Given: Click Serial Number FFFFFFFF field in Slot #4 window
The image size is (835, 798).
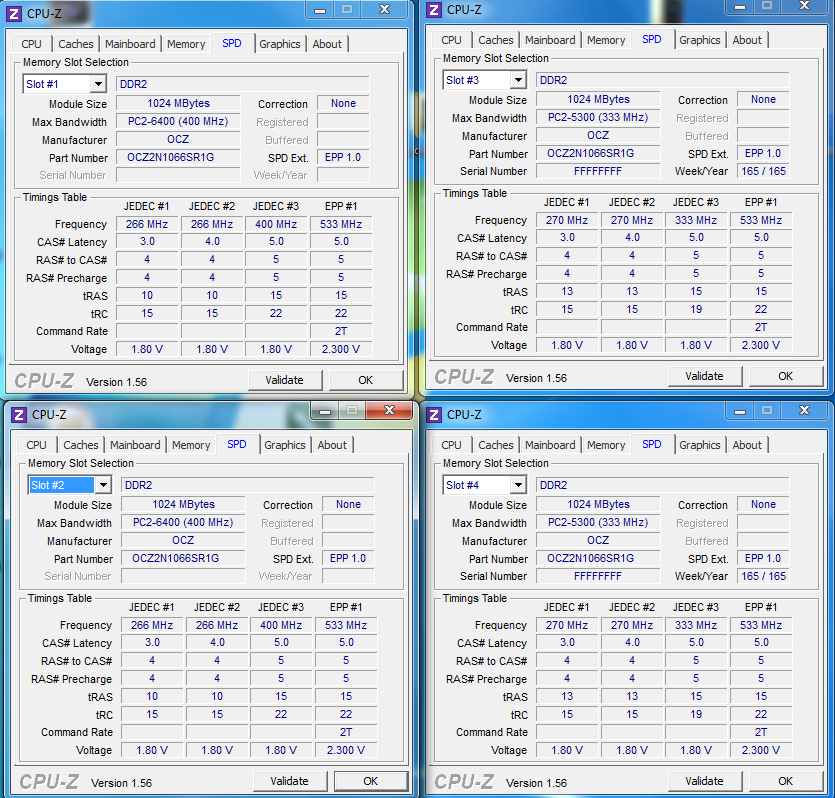Looking at the screenshot, I should [x=598, y=576].
